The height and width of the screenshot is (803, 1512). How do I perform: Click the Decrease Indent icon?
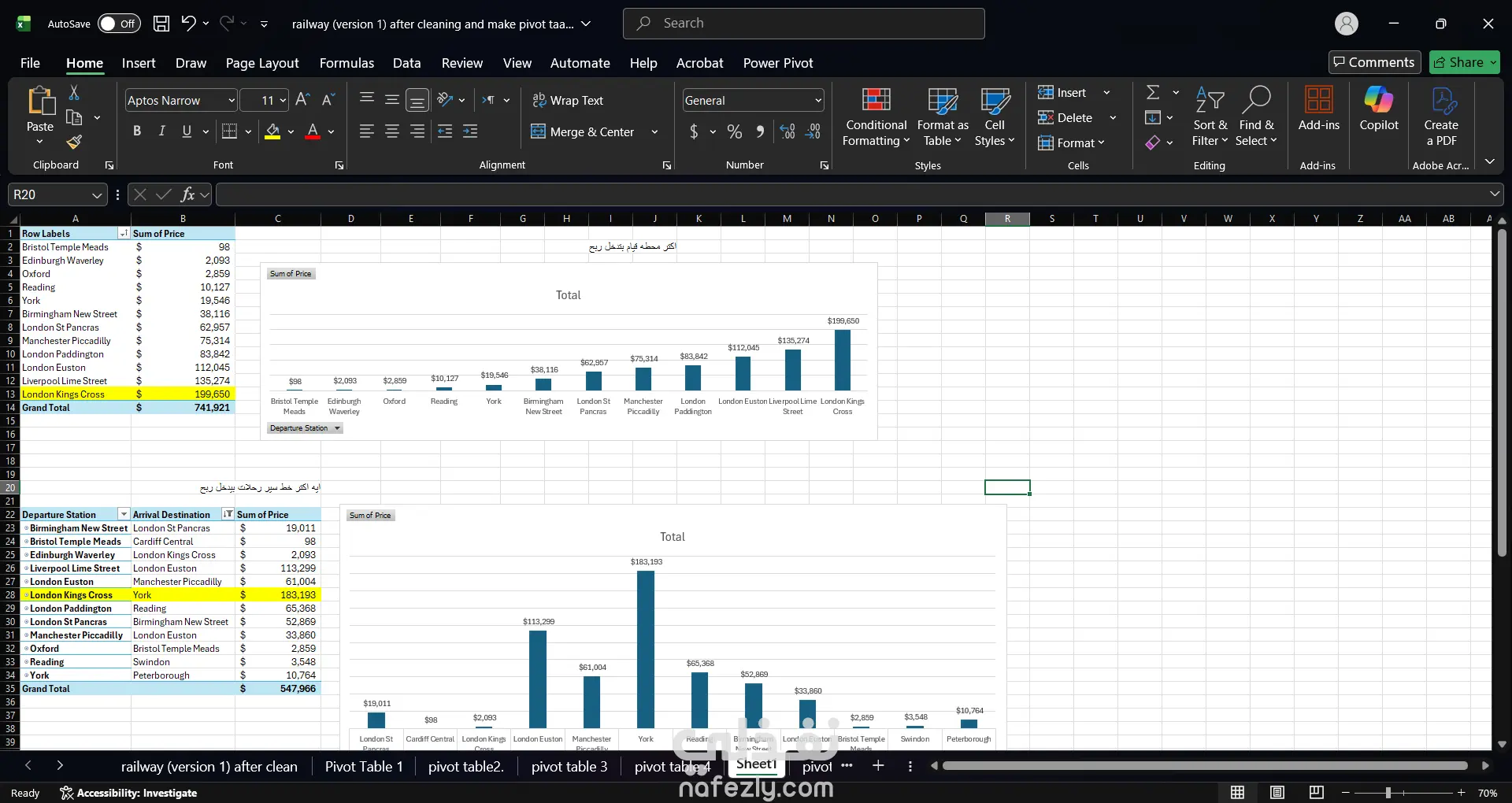(x=445, y=131)
